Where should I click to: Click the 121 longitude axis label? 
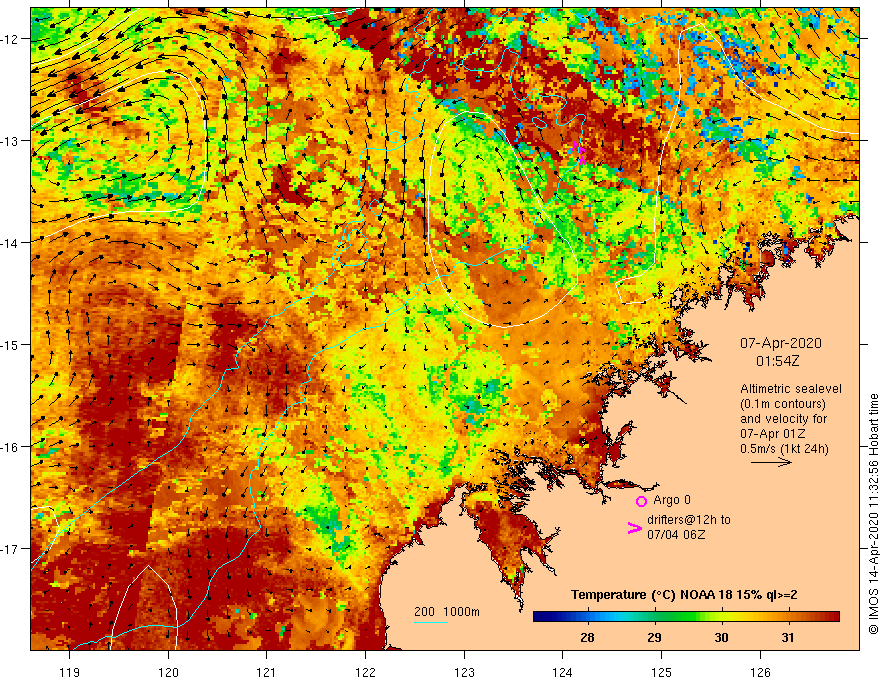pyautogui.click(x=267, y=672)
